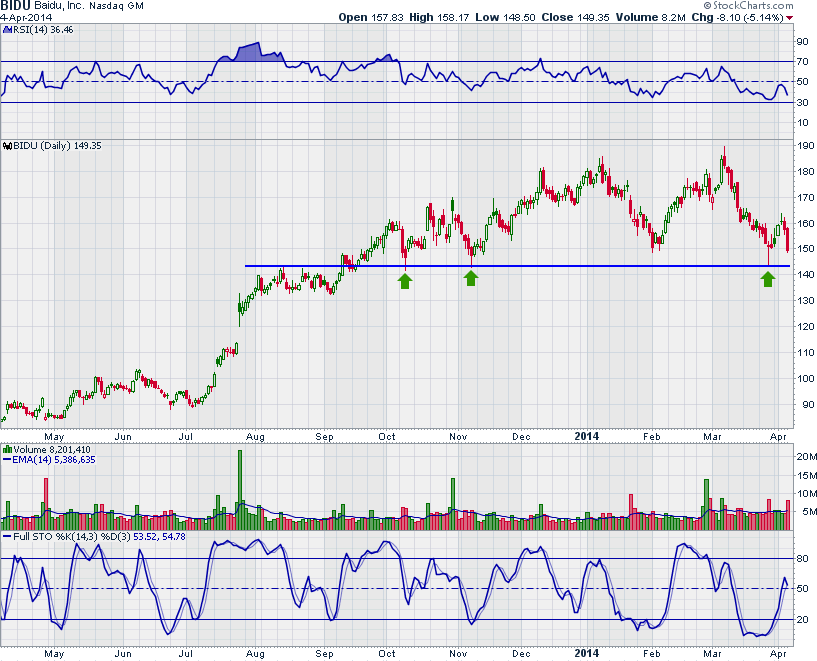Screen dimensions: 817x661
Task: Click the BIDU ticker symbol in header
Action: tap(15, 6)
